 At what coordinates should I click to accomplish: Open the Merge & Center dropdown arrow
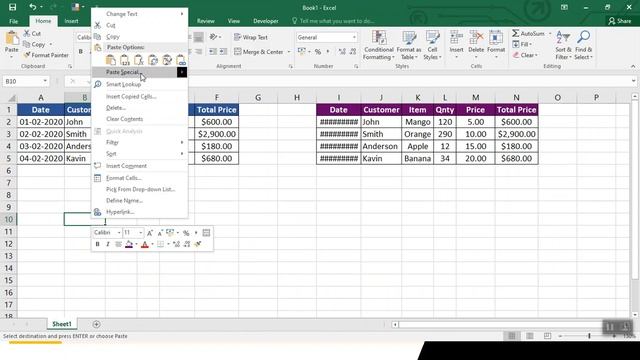click(289, 52)
